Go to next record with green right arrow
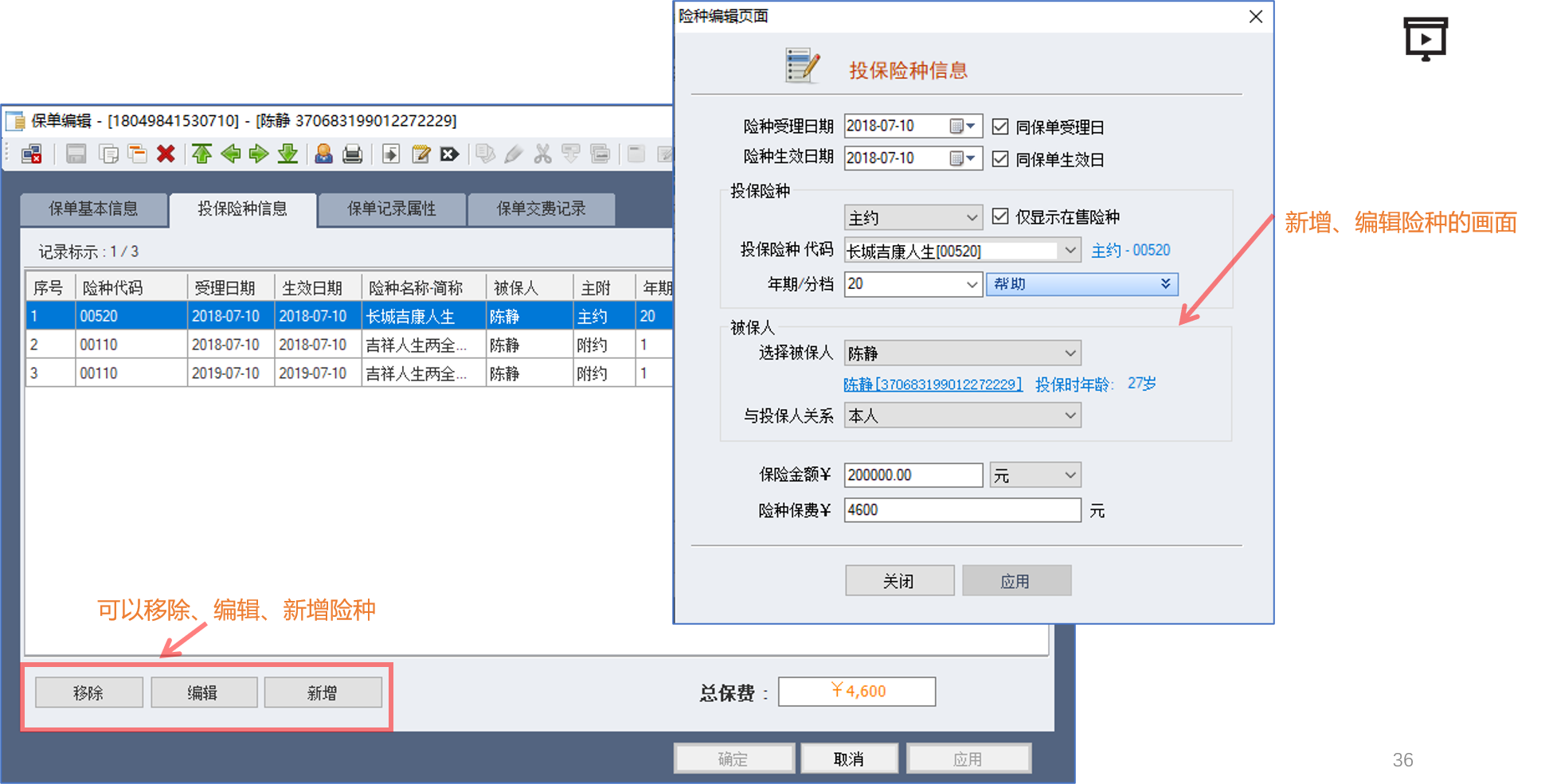 click(x=259, y=154)
